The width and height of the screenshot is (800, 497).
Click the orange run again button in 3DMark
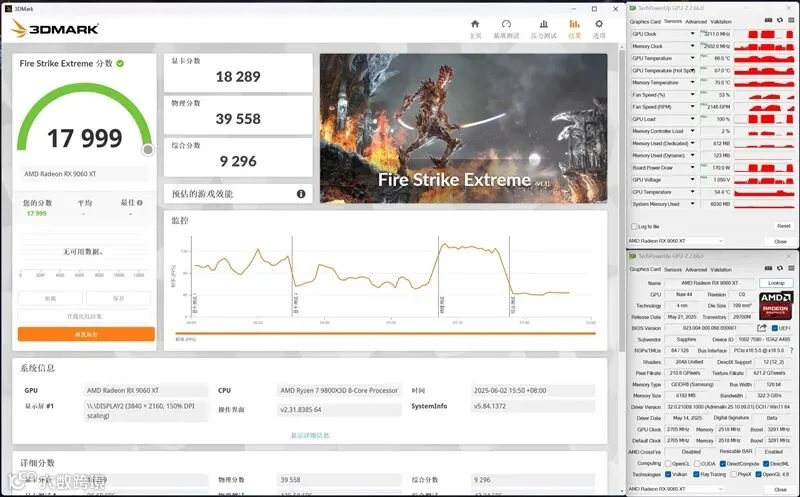(86, 334)
